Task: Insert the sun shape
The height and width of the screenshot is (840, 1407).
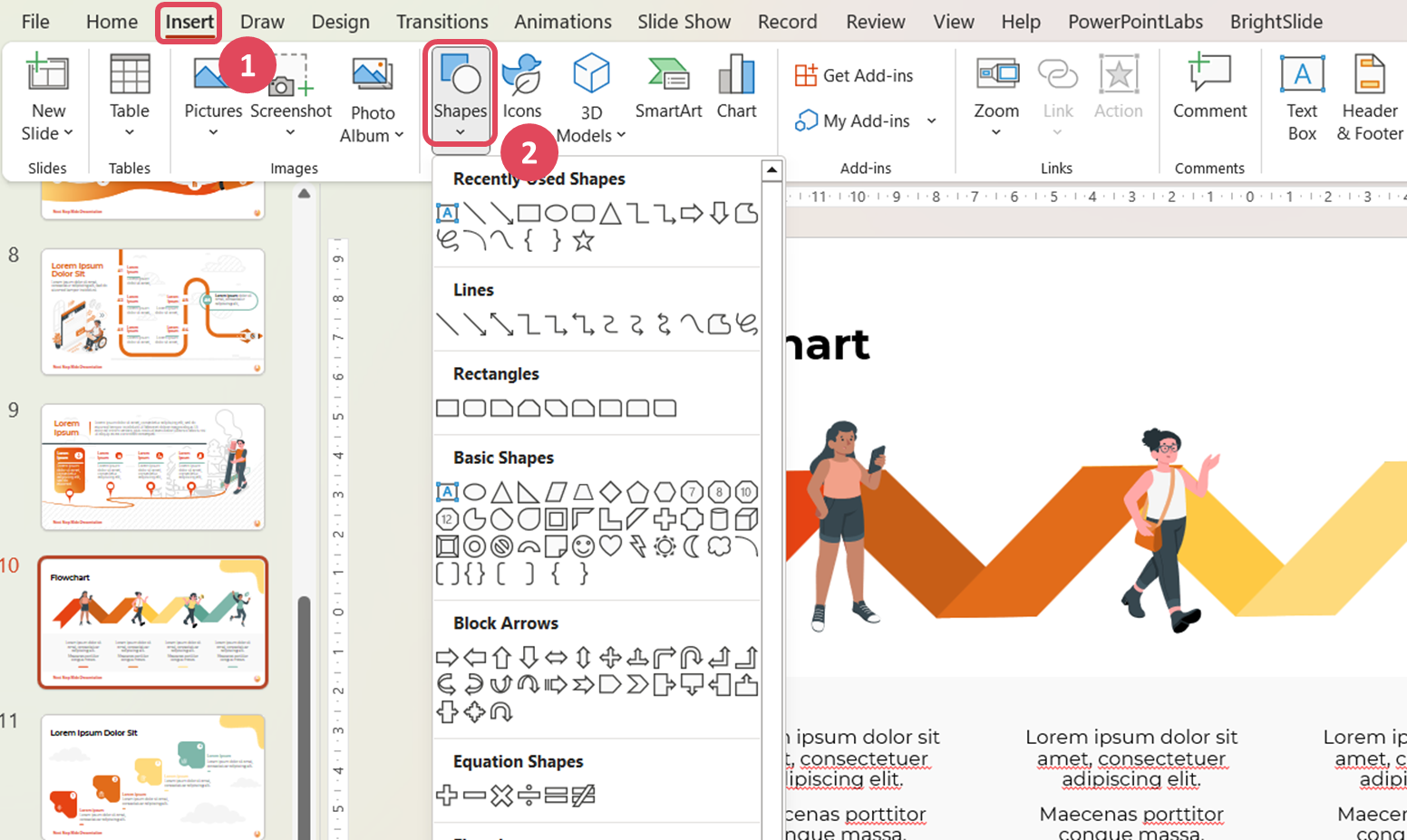Action: (x=665, y=546)
